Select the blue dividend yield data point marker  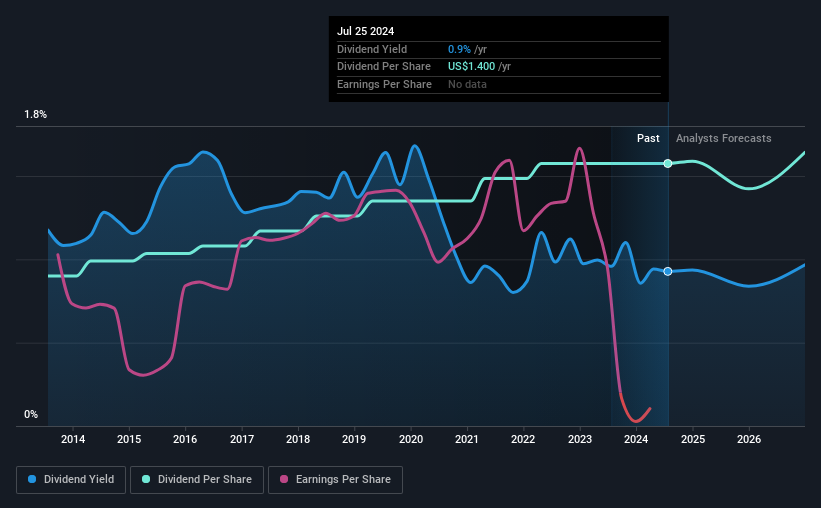tap(668, 271)
